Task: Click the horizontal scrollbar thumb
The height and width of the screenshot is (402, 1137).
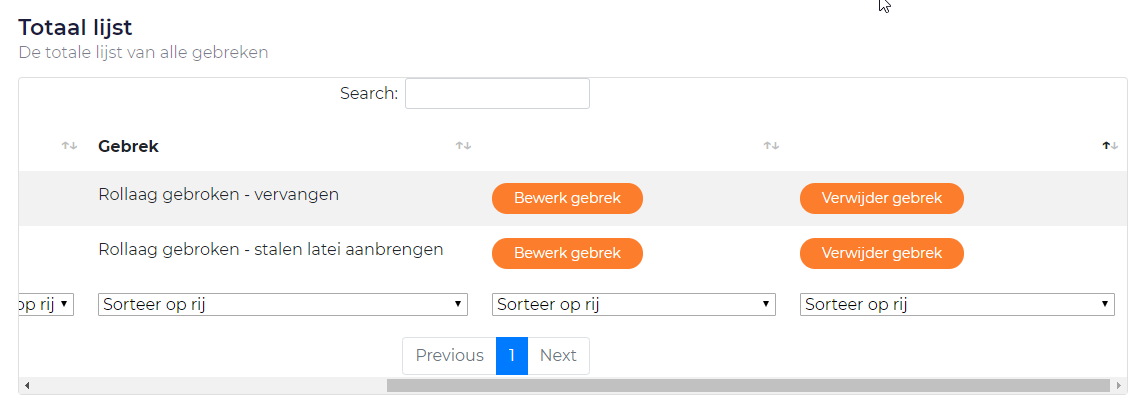Action: click(x=748, y=385)
